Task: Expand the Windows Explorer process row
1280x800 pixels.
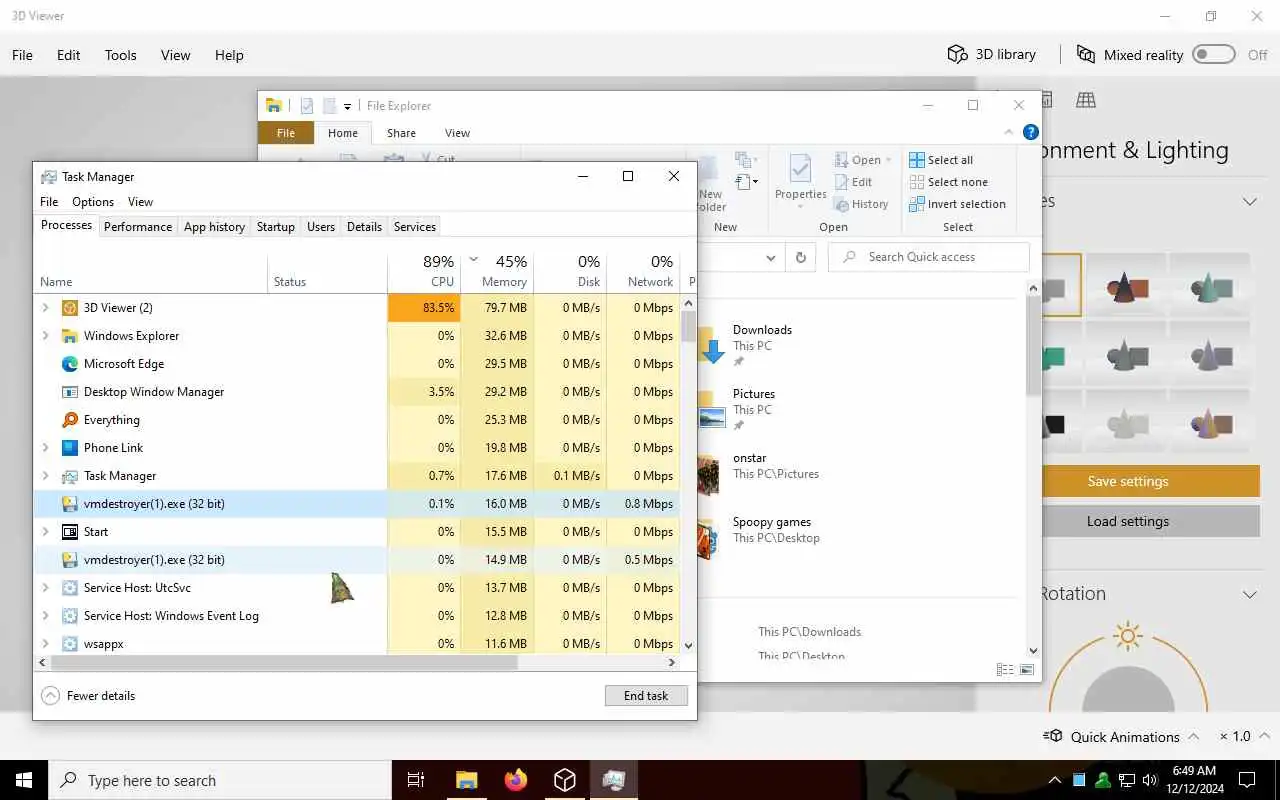Action: (45, 336)
